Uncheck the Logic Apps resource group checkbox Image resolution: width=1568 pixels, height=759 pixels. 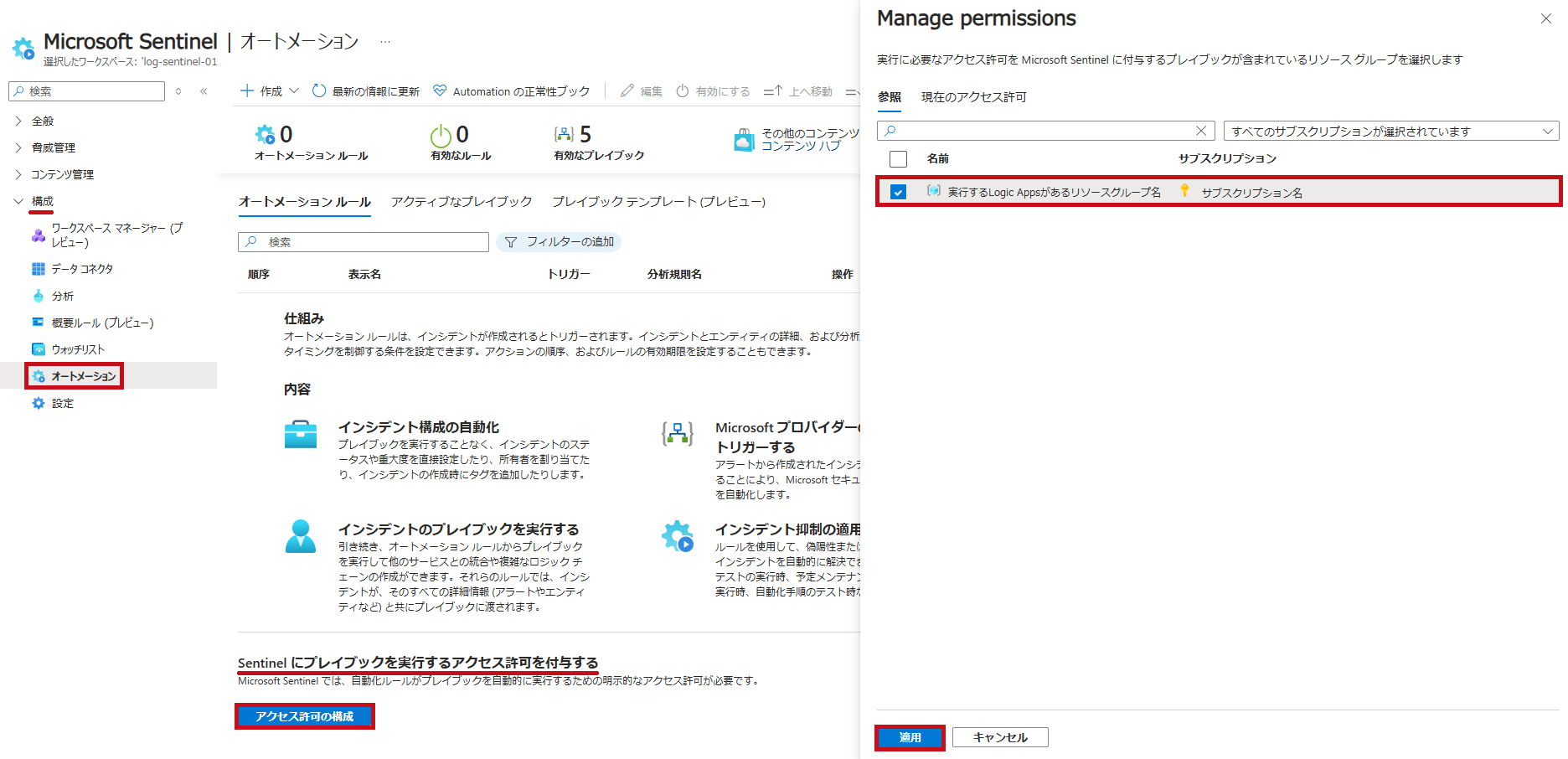898,192
